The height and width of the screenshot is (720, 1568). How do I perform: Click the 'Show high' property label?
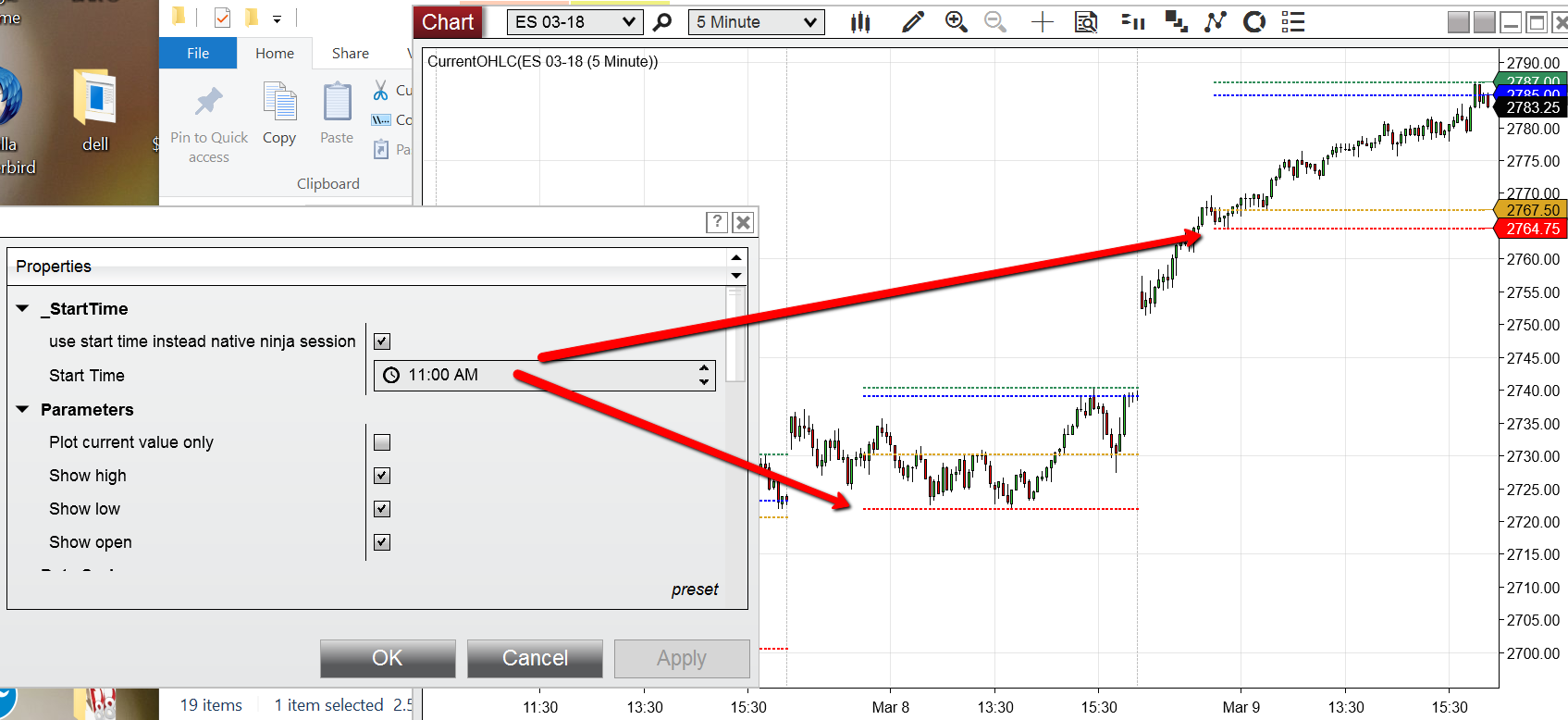click(88, 476)
